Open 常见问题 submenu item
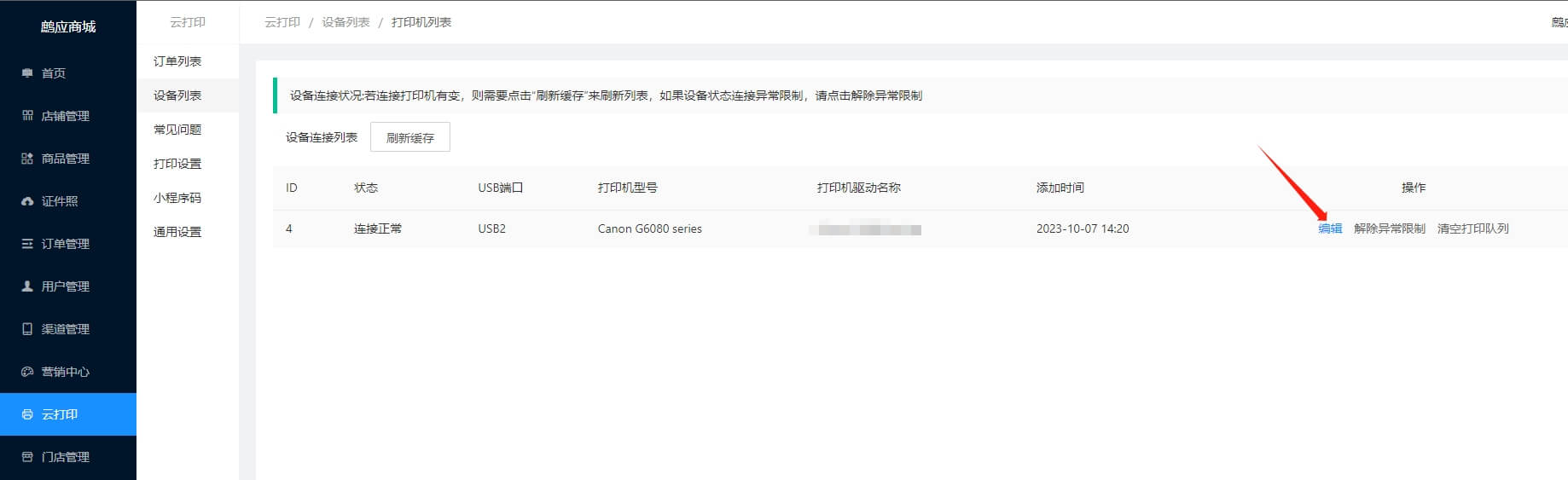Screen dimensions: 1568x480 [x=188, y=130]
